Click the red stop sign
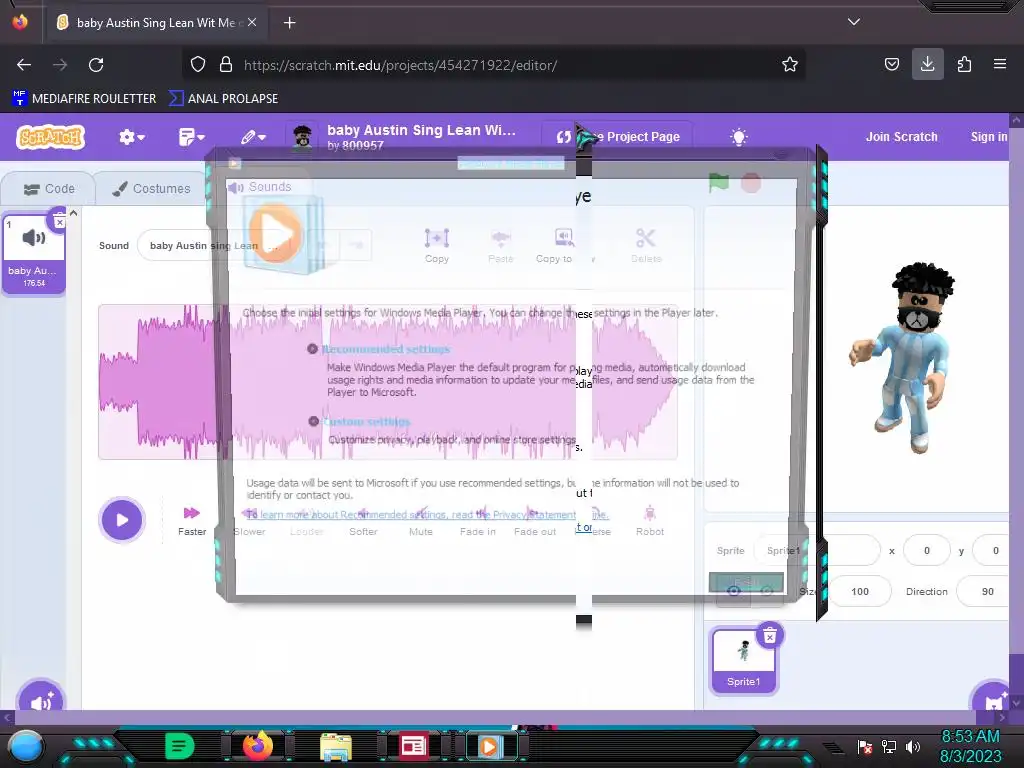Viewport: 1024px width, 768px height. pyautogui.click(x=751, y=183)
